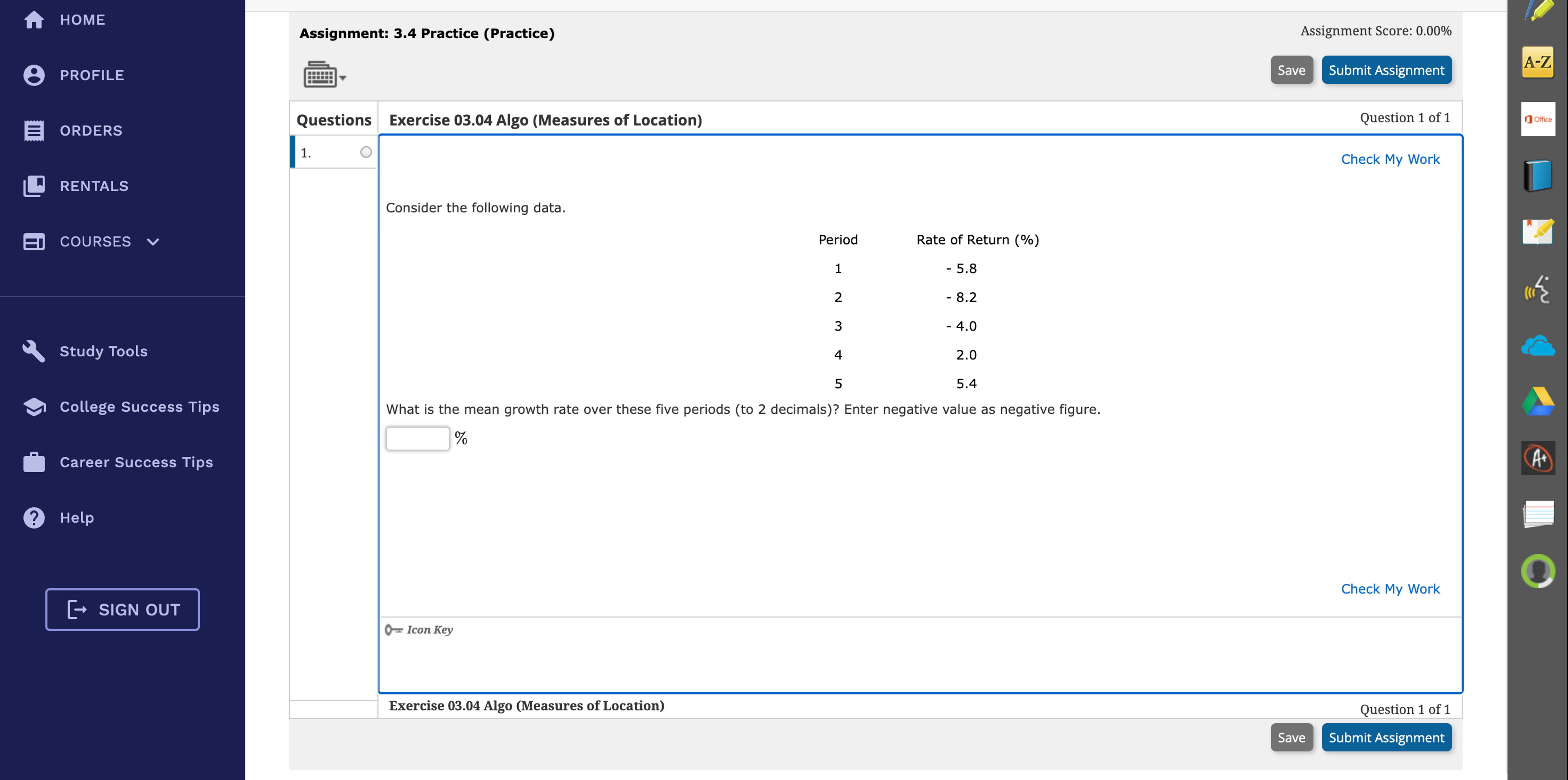Click the Check My Work link
Viewport: 1568px width, 780px height.
click(1390, 159)
